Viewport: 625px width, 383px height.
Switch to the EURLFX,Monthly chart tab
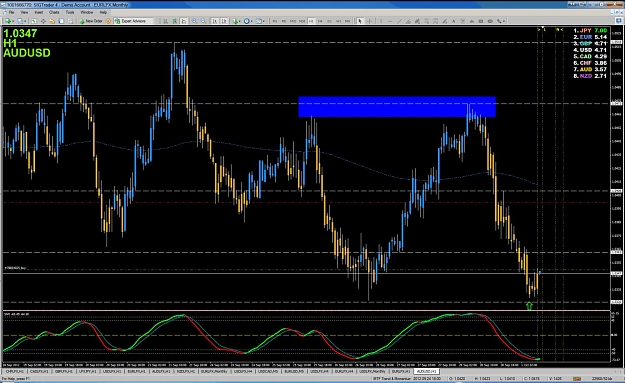[x=214, y=371]
